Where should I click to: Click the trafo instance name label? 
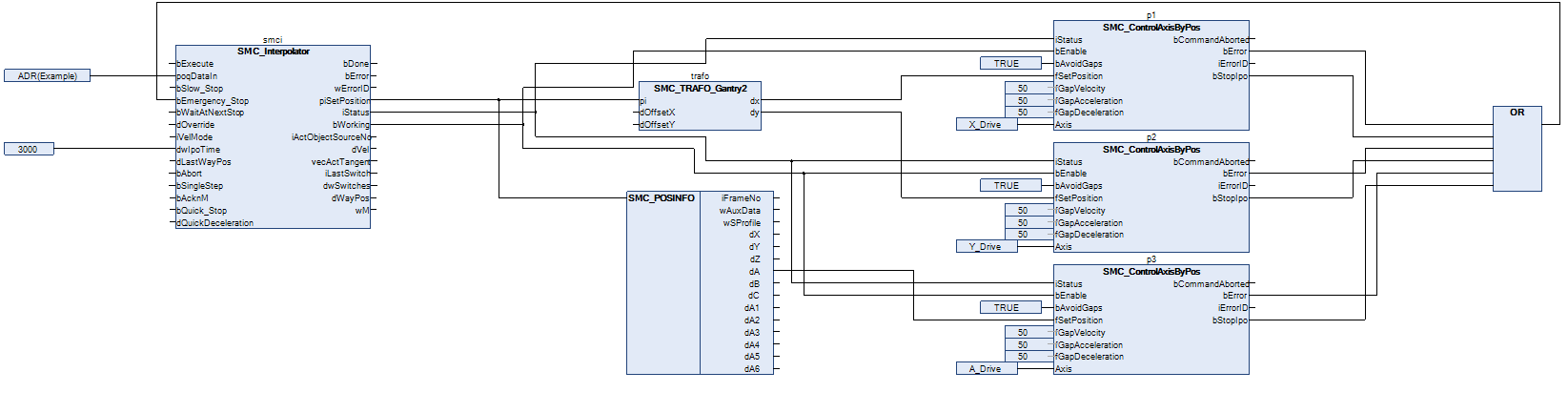click(x=700, y=76)
